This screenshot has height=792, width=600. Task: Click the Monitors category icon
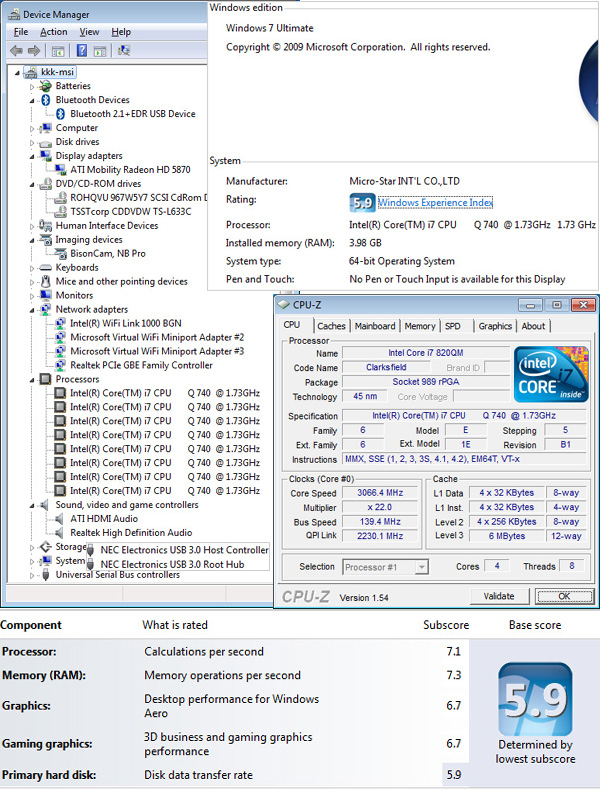45,295
